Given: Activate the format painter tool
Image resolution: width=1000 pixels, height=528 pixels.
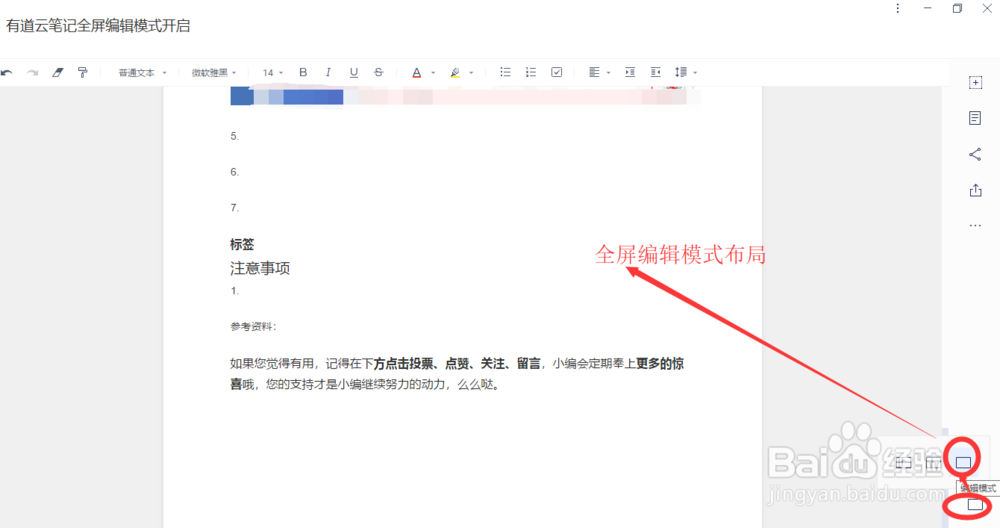Looking at the screenshot, I should (82, 73).
